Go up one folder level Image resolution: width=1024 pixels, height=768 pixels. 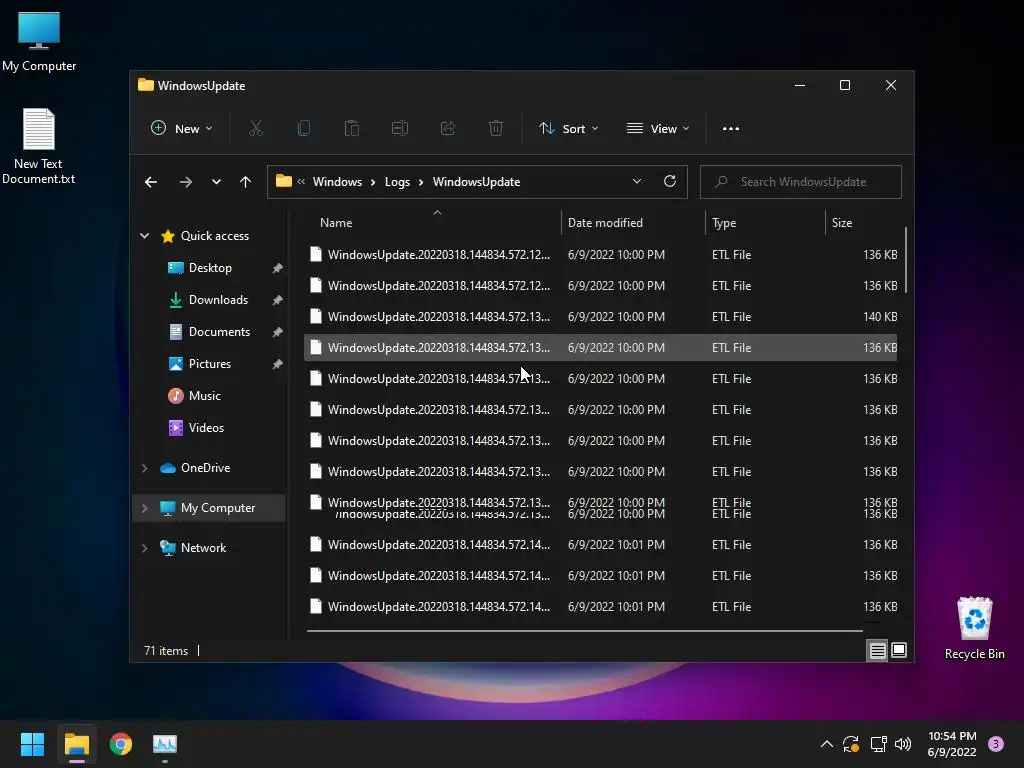click(246, 182)
